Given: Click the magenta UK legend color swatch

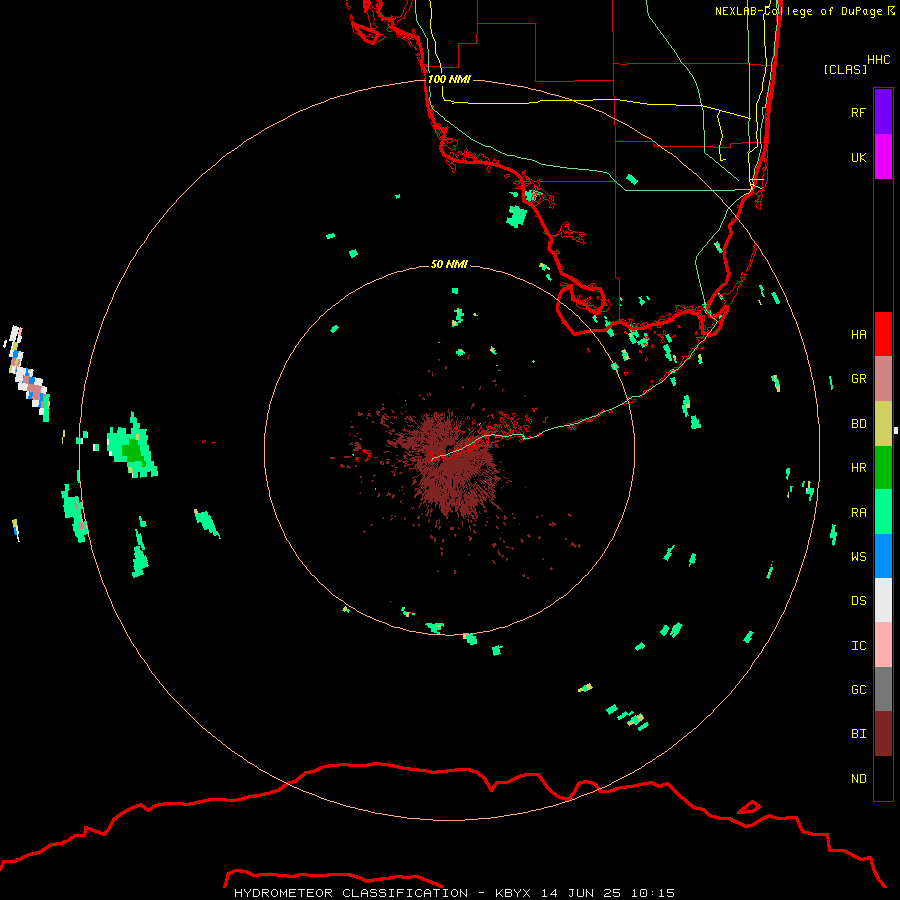Looking at the screenshot, I should coord(883,157).
